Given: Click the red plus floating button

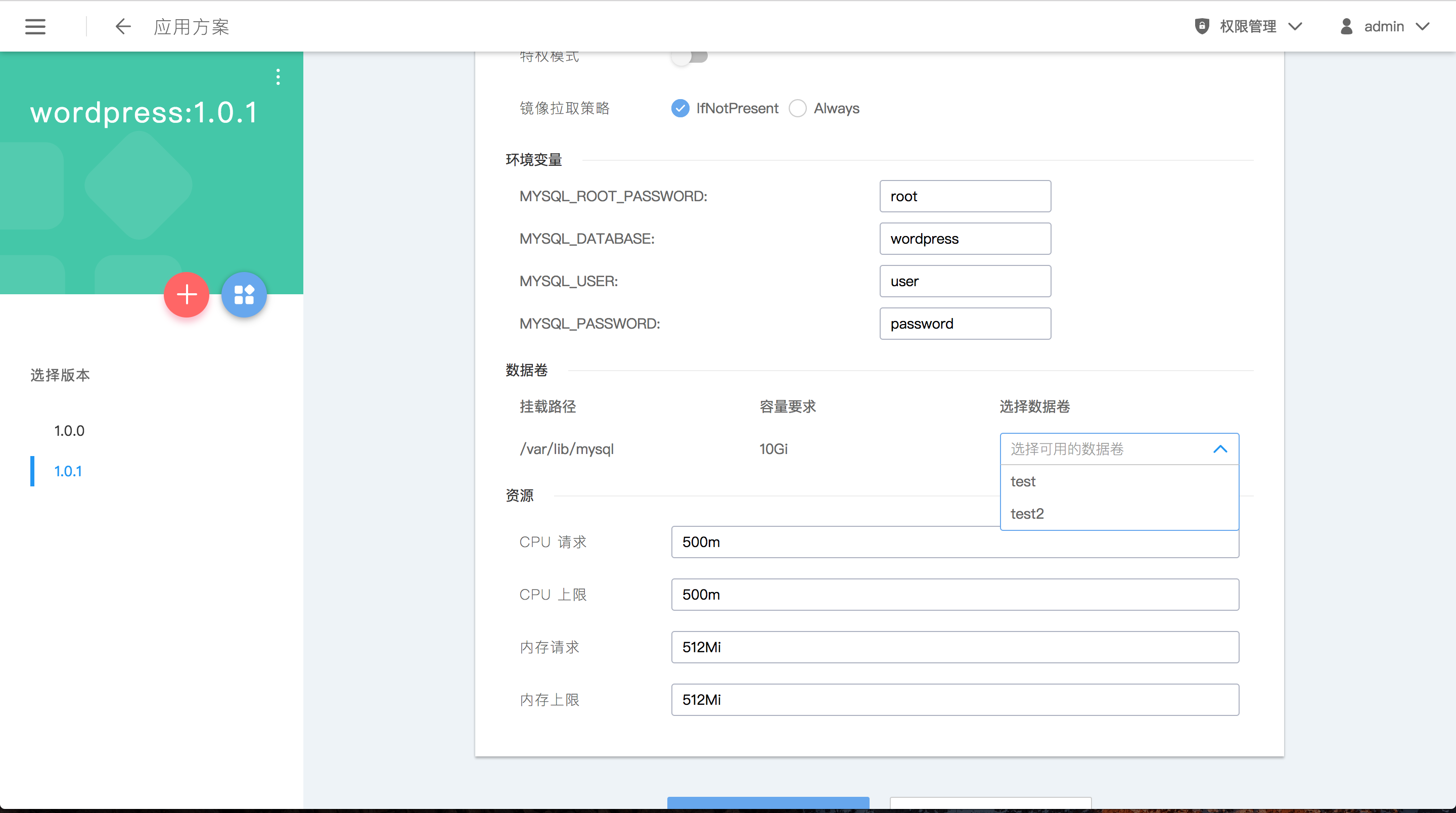Looking at the screenshot, I should click(187, 295).
